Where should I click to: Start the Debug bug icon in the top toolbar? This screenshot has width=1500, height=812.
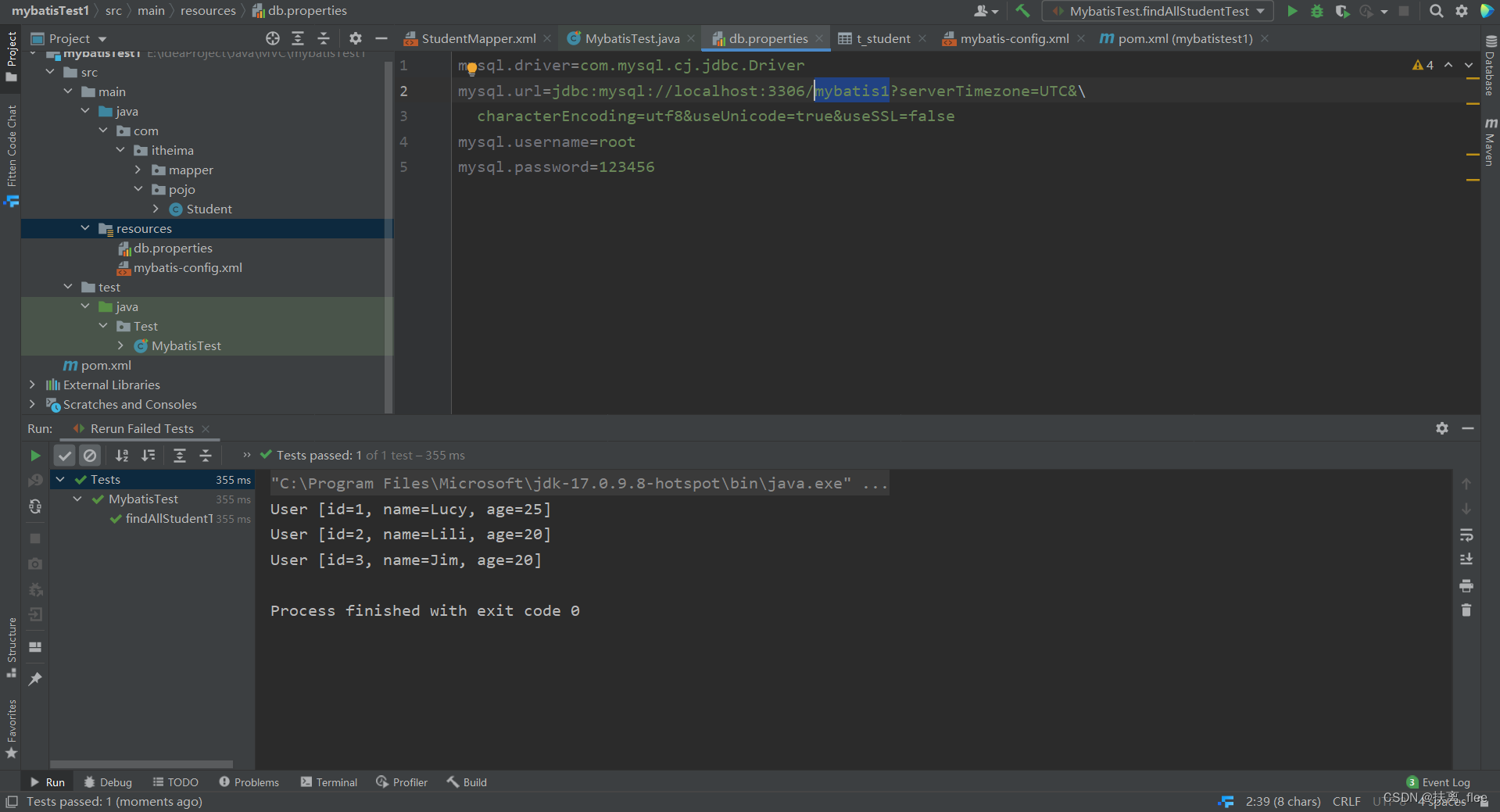(x=1317, y=11)
